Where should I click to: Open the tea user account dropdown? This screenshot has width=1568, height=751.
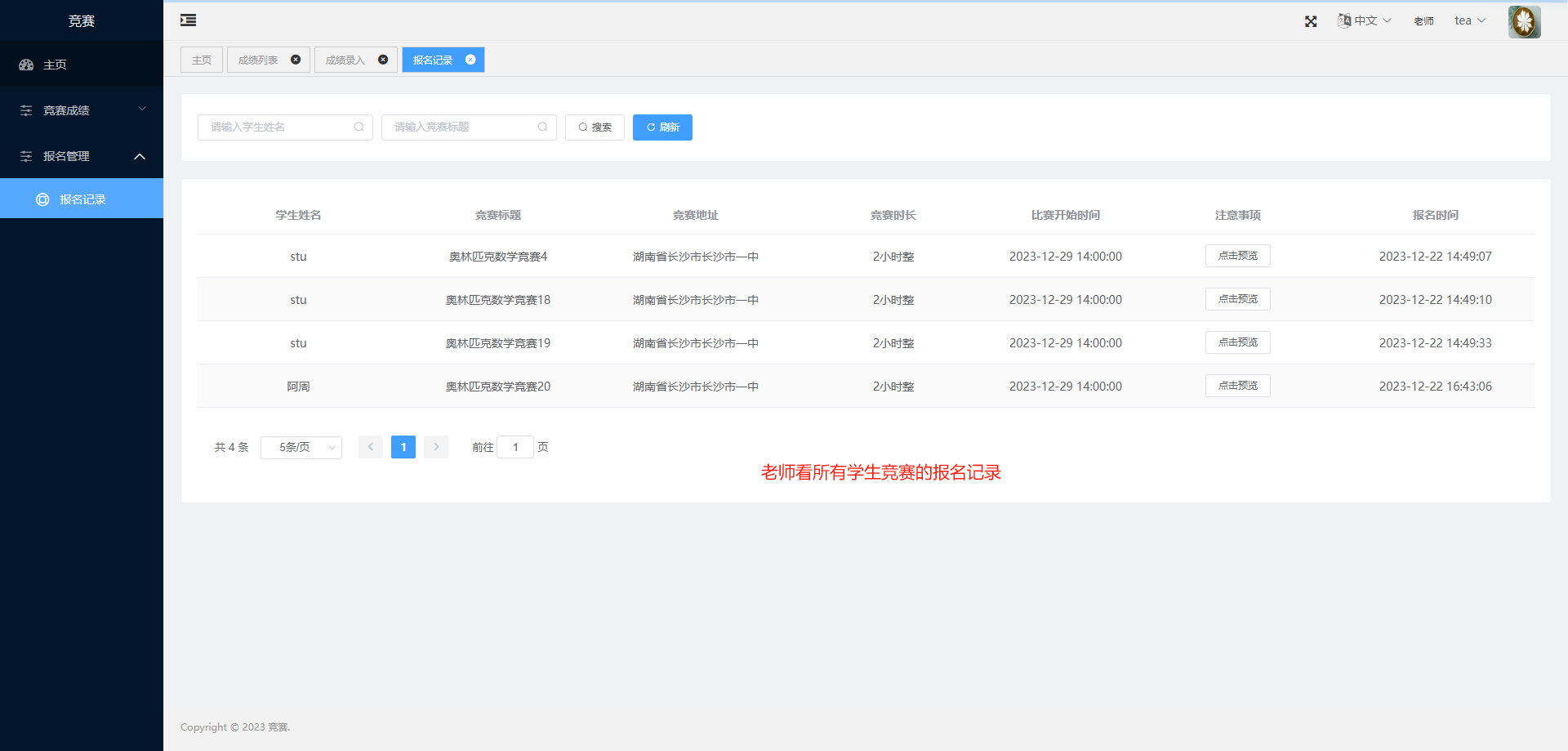[x=1468, y=20]
